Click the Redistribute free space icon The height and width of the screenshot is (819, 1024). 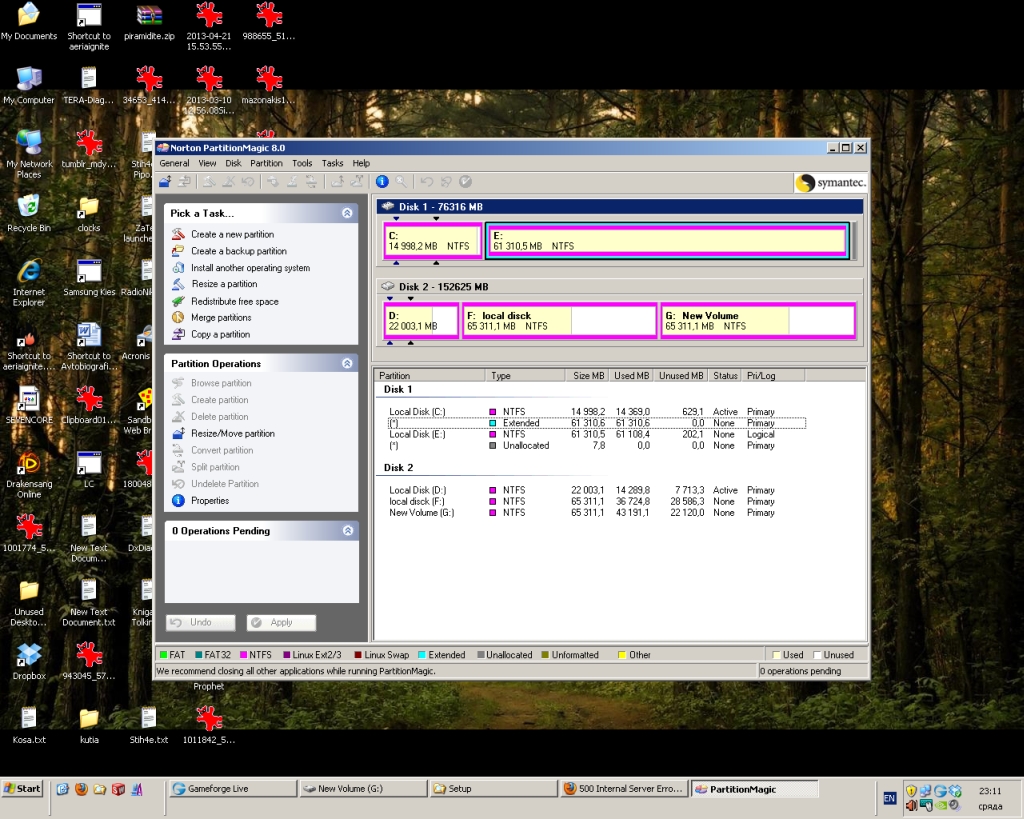click(x=179, y=301)
